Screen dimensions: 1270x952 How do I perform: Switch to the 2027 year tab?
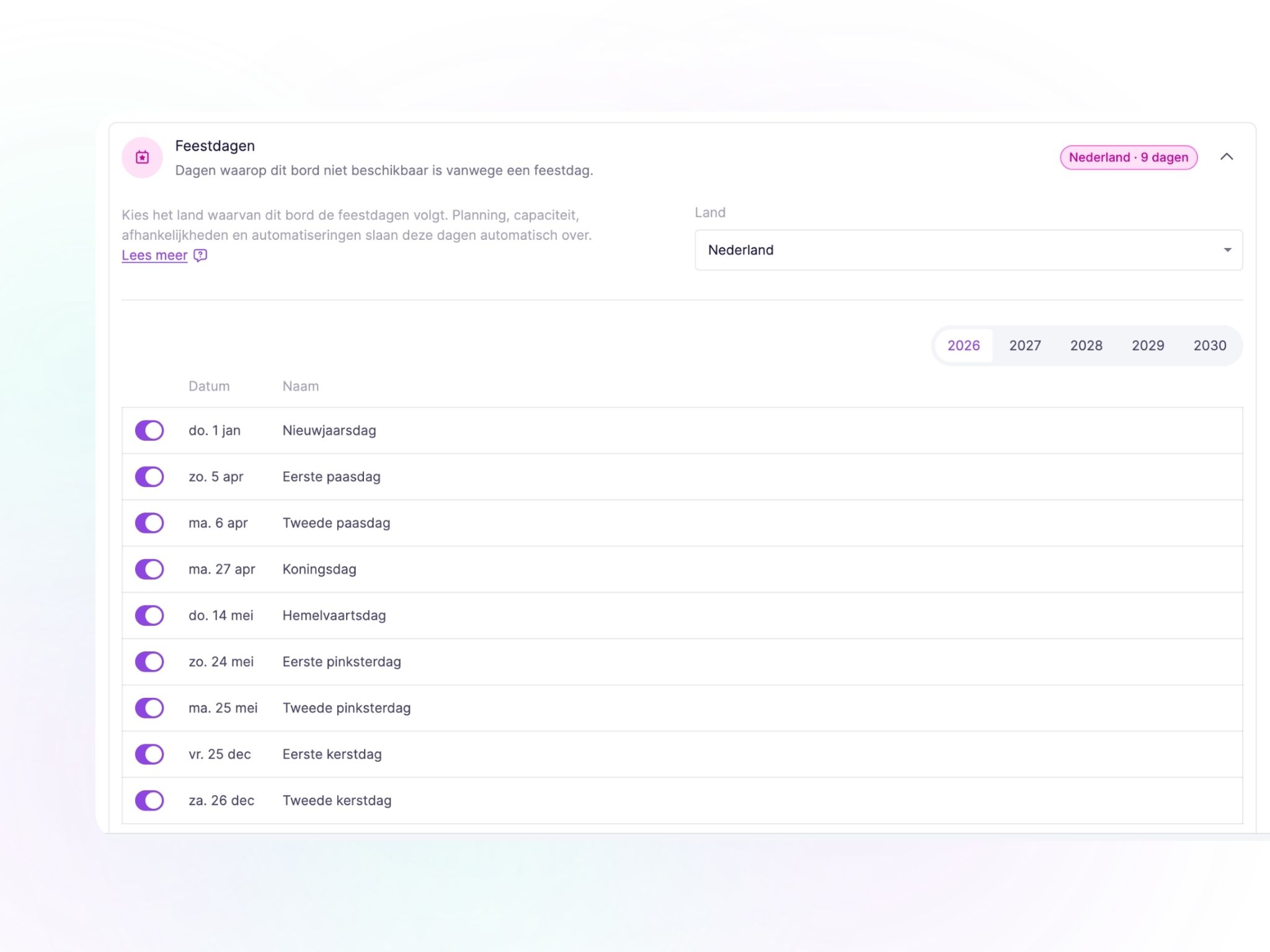[1024, 345]
